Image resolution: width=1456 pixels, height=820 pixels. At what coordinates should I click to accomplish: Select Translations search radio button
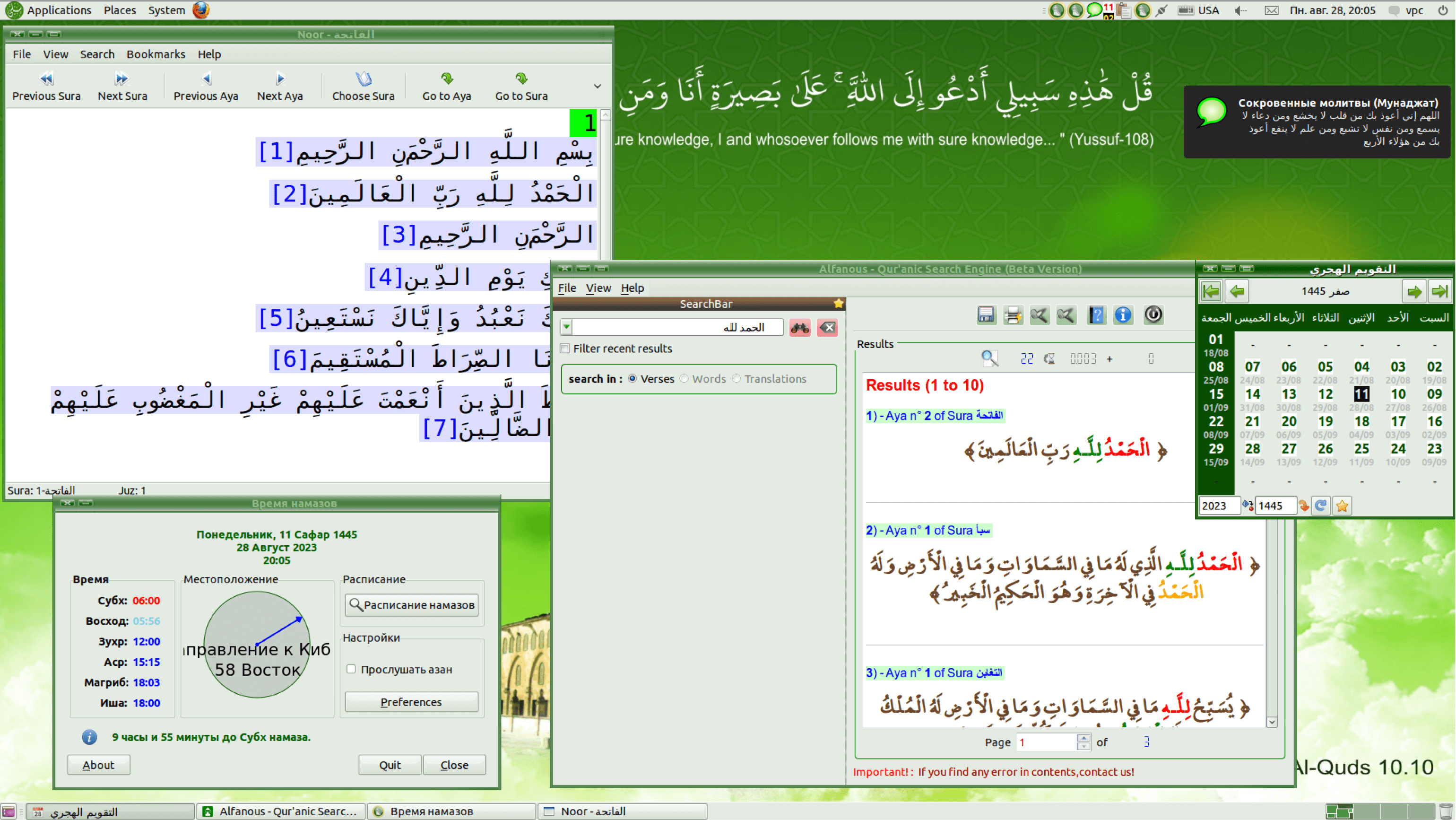pyautogui.click(x=736, y=379)
